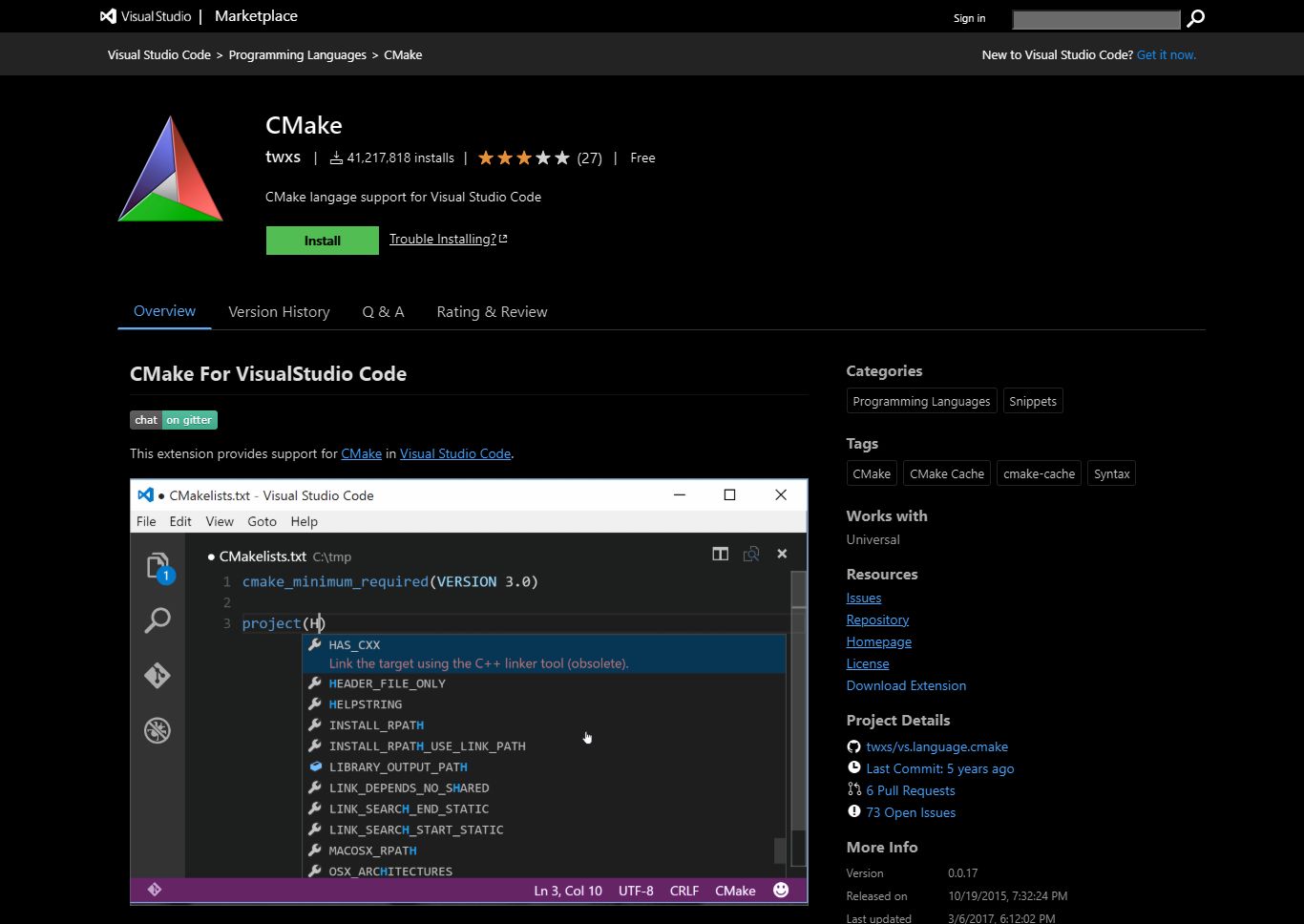
Task: Open twxs/vs.language.cmake project link
Action: click(936, 746)
